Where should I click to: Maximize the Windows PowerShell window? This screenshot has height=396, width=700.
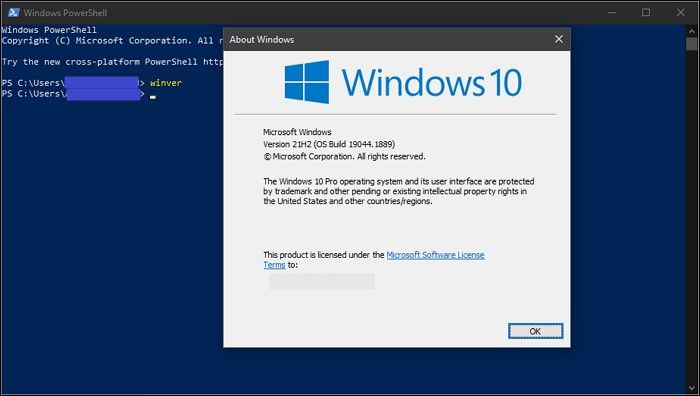[x=646, y=13]
